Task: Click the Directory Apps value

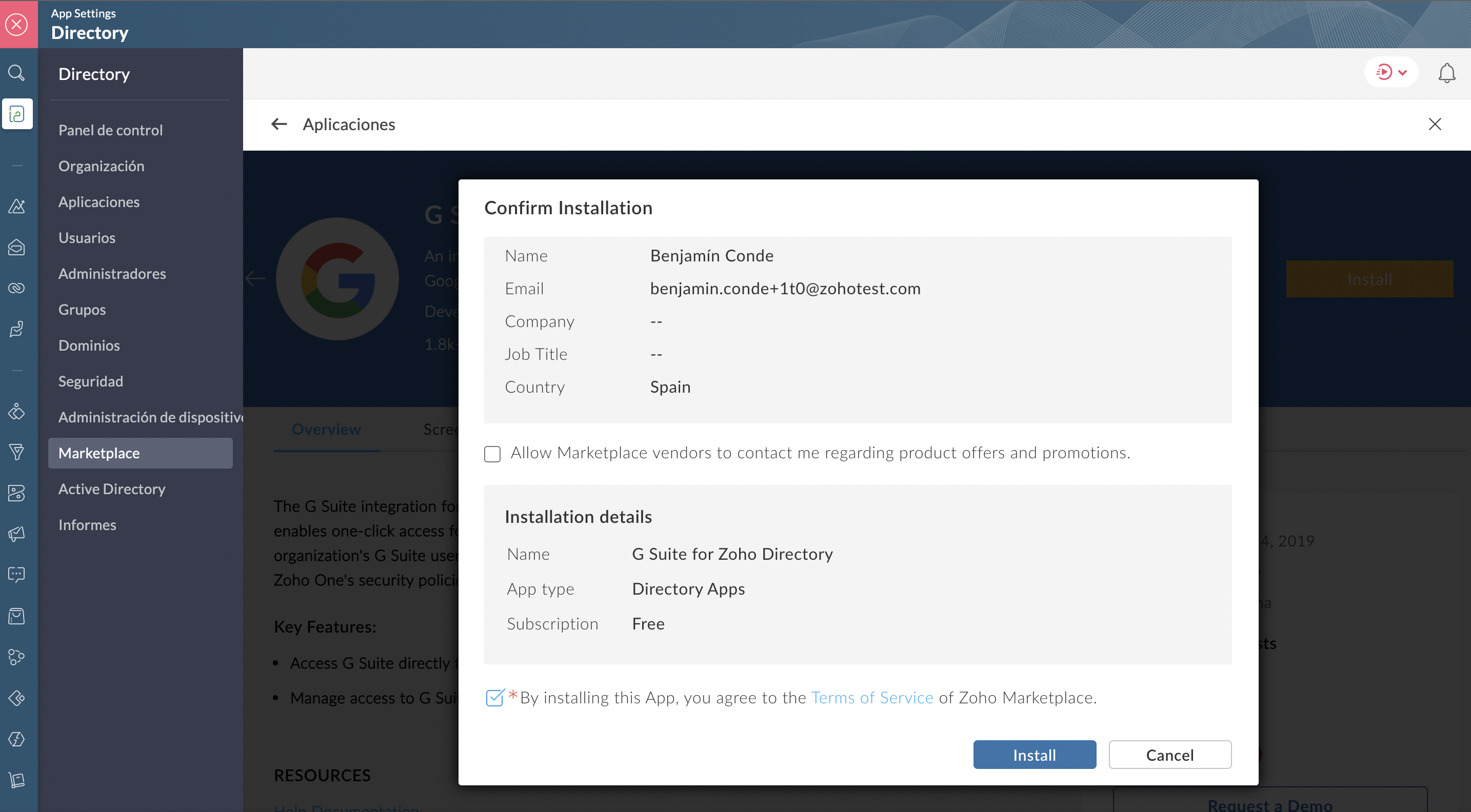Action: click(688, 589)
